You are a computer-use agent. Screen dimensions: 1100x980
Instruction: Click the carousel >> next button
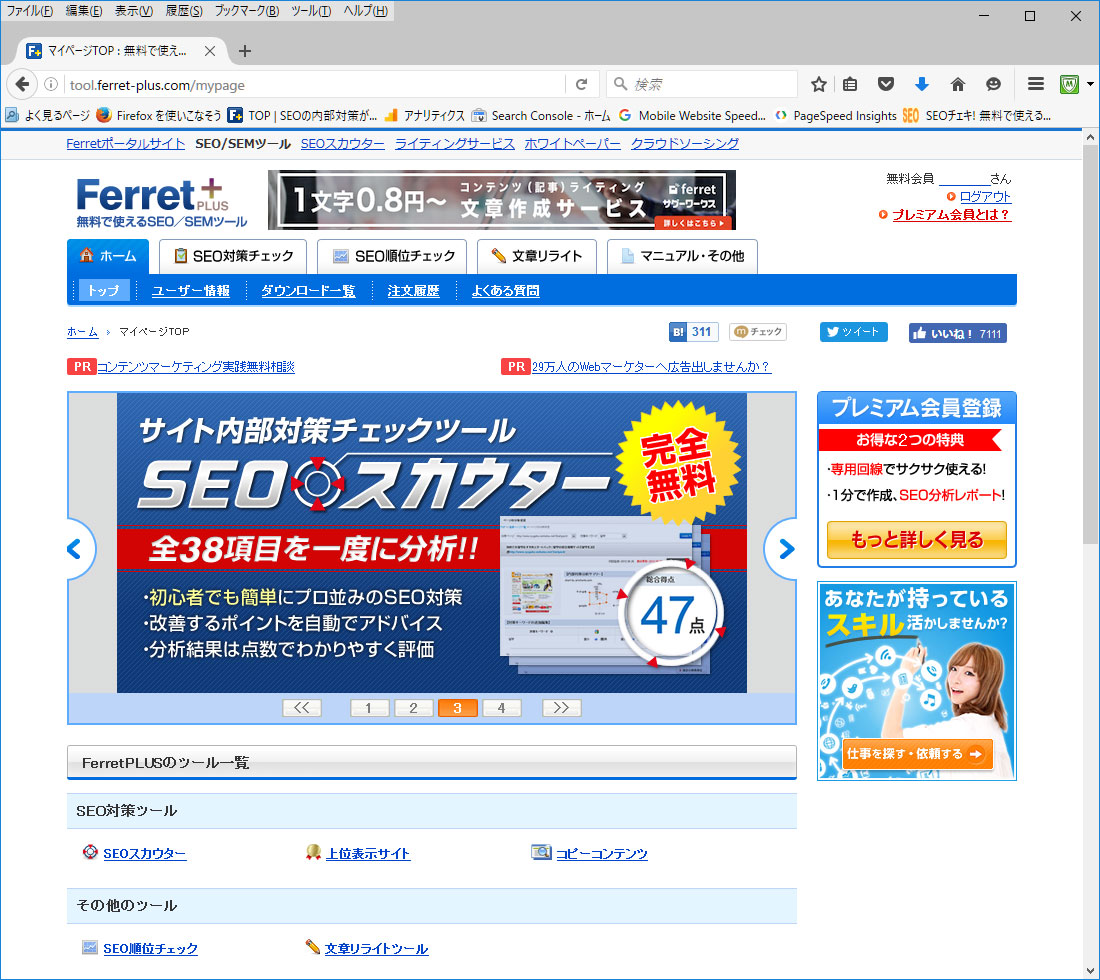pyautogui.click(x=561, y=708)
